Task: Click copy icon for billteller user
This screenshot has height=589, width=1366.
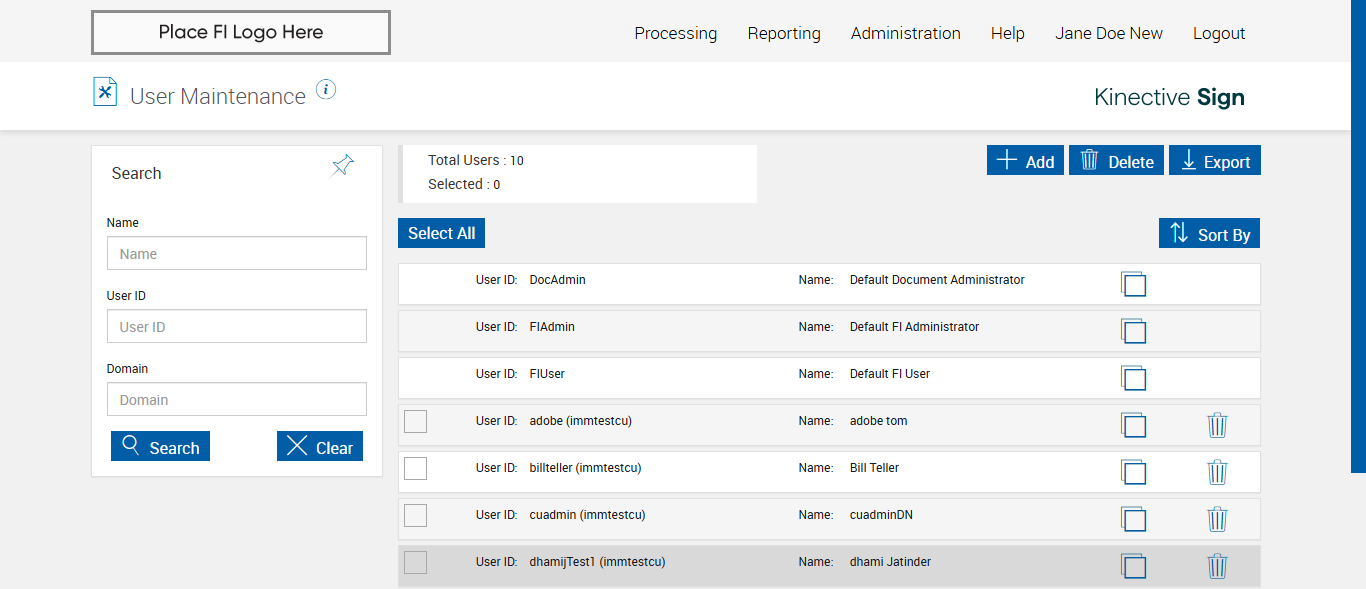Action: coord(1133,472)
